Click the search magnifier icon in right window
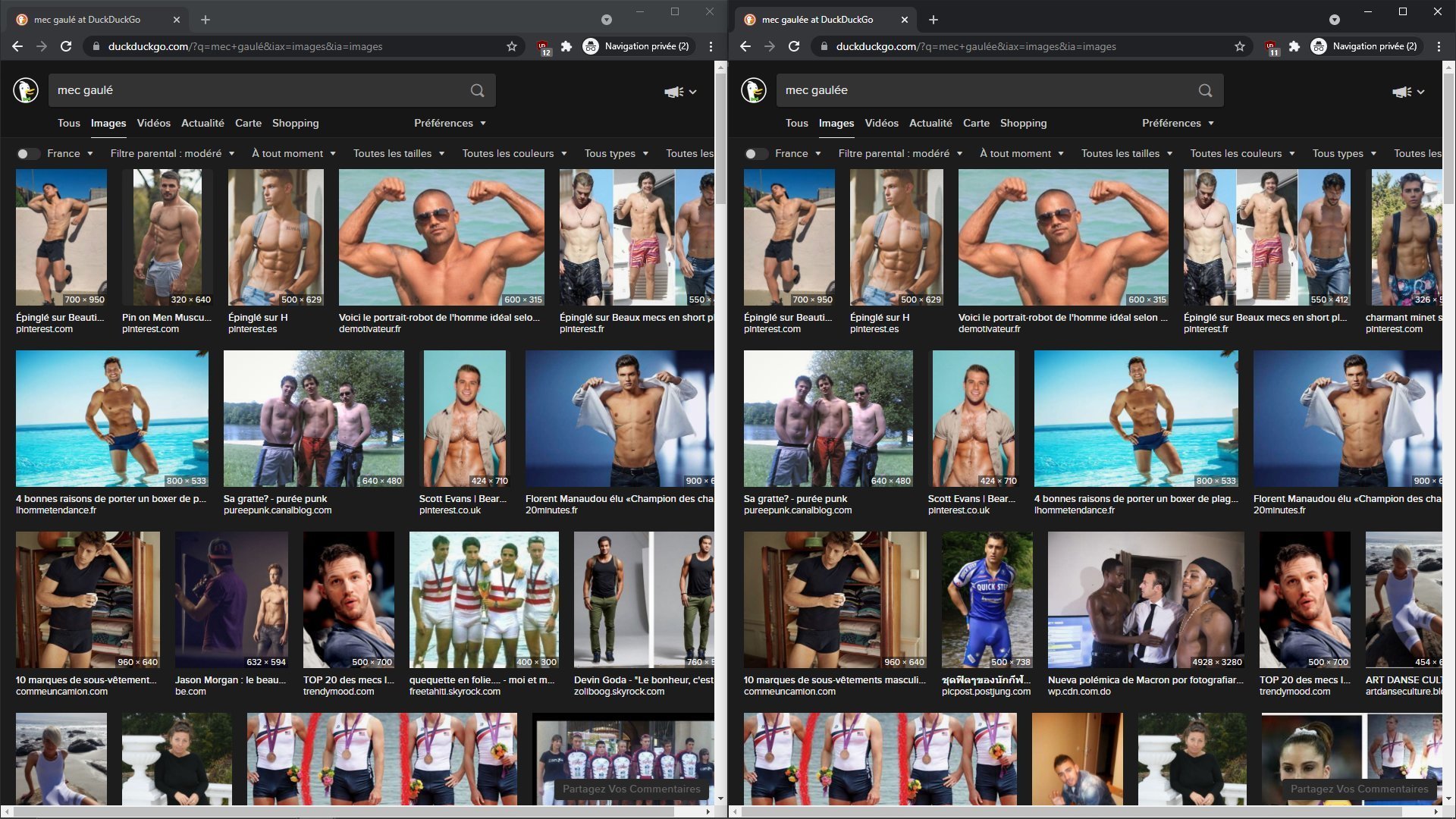The width and height of the screenshot is (1456, 819). (x=1205, y=90)
